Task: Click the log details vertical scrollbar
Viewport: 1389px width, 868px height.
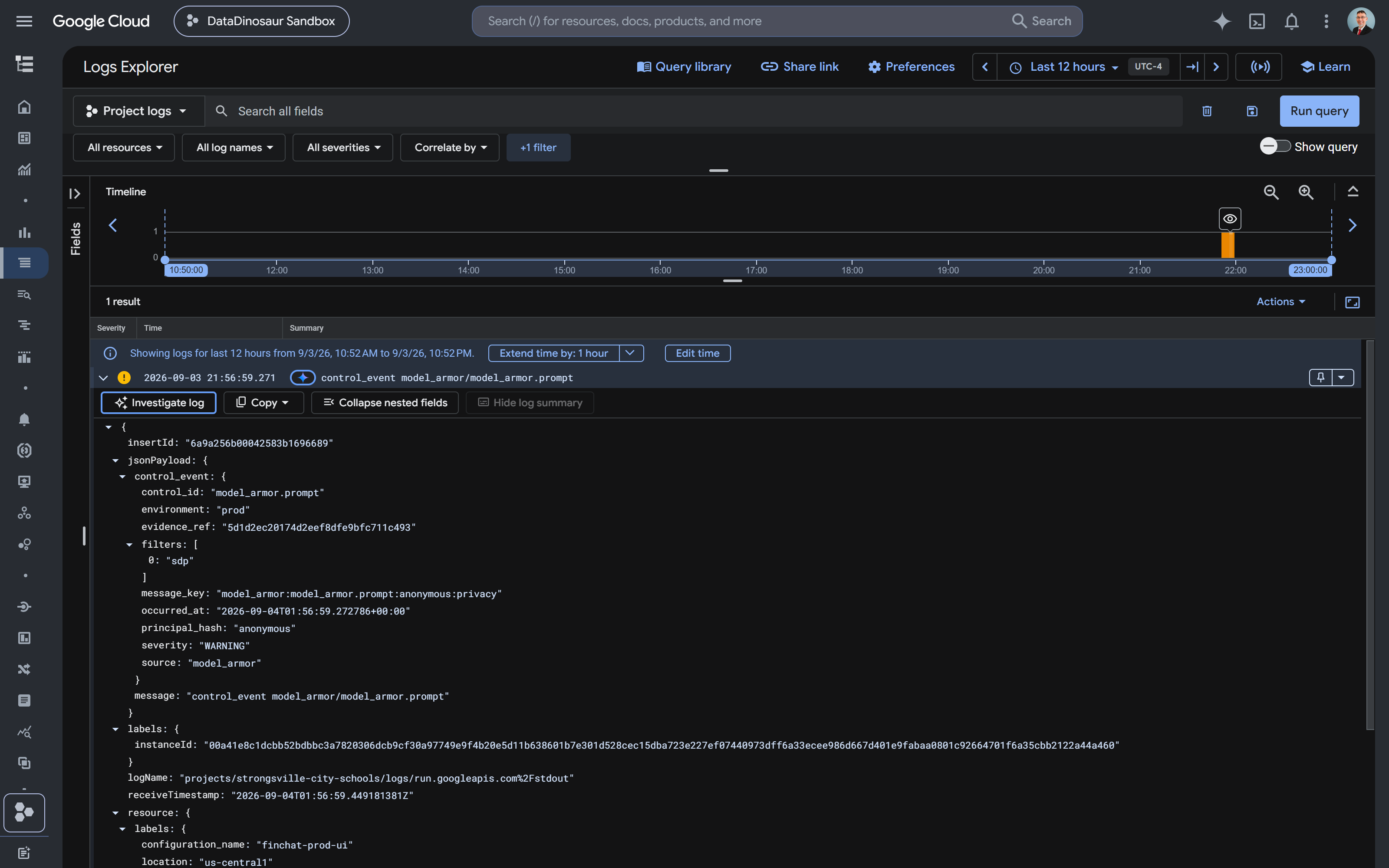Action: (x=1370, y=535)
